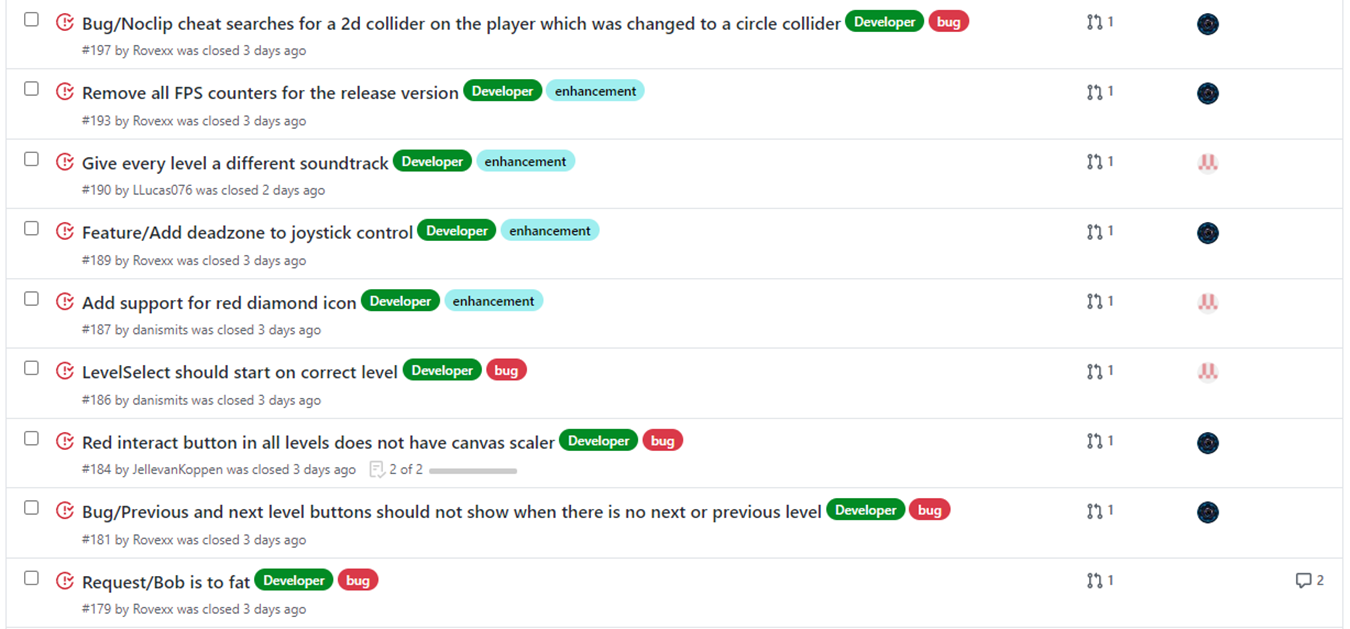Click pull request icon for Bob is to fat issue
Image resolution: width=1350 pixels, height=629 pixels.
pos(1094,580)
